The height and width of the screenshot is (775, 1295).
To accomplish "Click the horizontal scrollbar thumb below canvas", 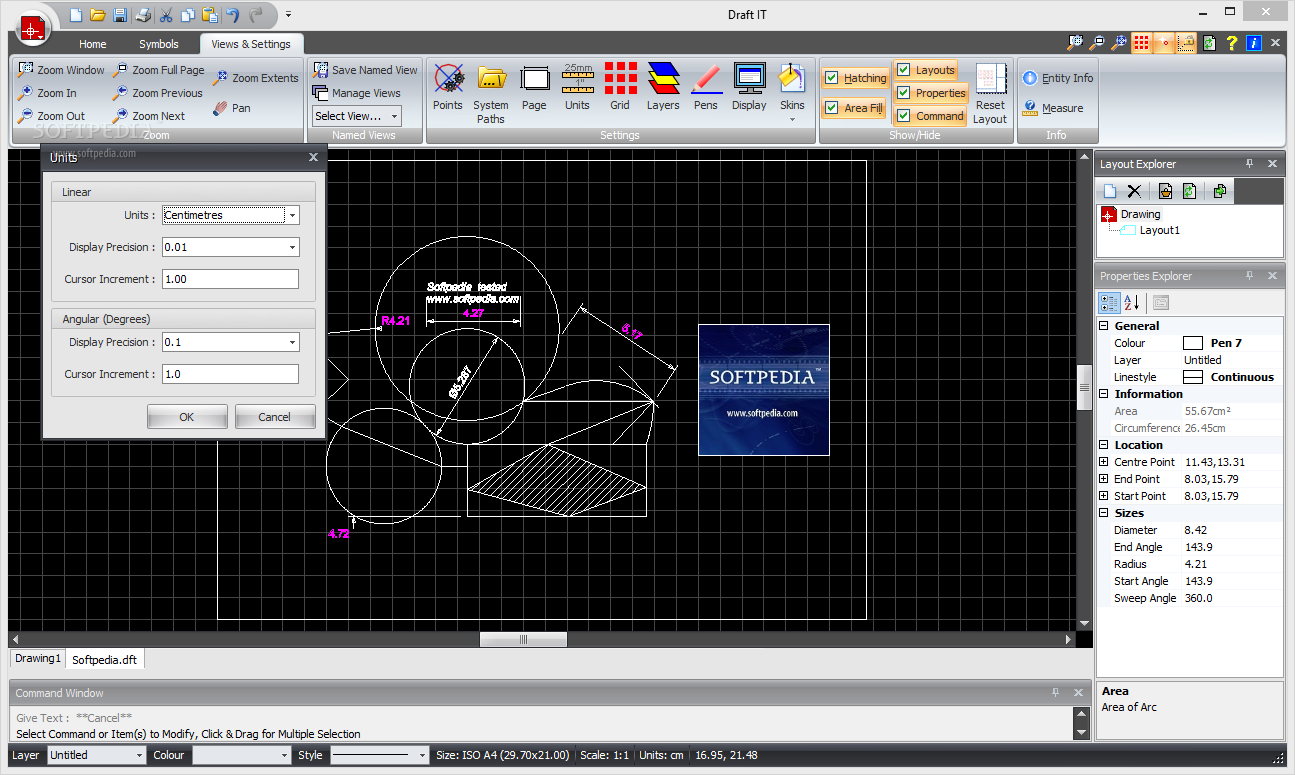I will point(523,639).
